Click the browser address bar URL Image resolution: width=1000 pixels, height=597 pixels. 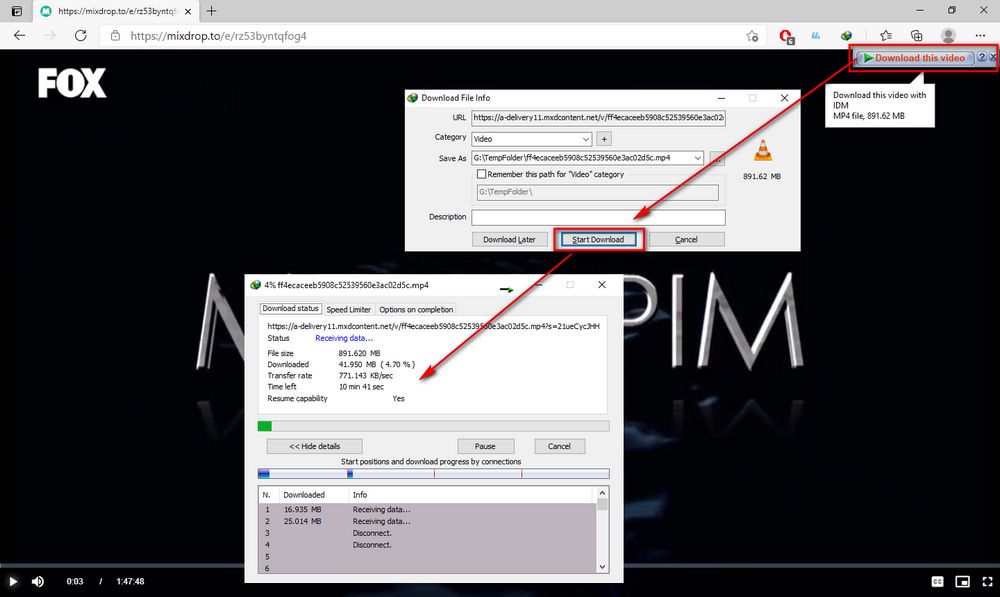(218, 36)
